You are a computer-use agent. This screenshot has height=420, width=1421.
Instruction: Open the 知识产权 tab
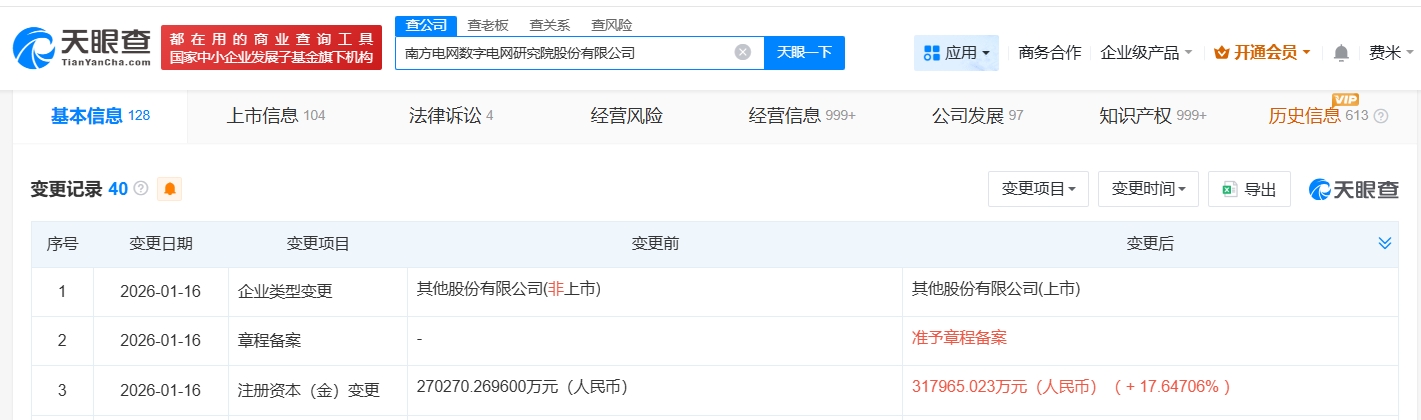pos(1153,116)
